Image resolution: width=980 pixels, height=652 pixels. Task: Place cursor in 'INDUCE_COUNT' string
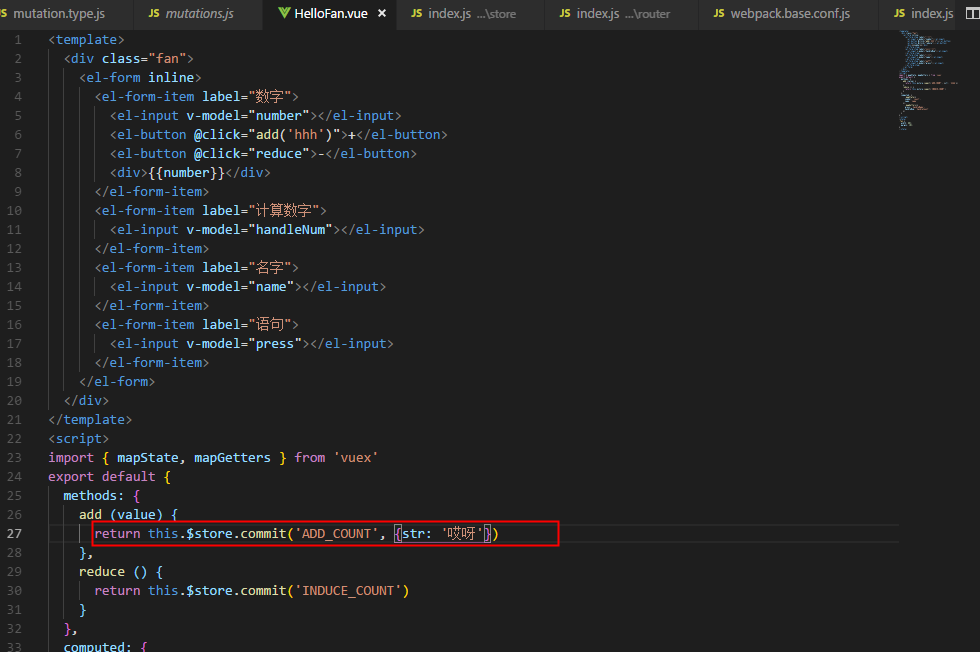click(348, 591)
